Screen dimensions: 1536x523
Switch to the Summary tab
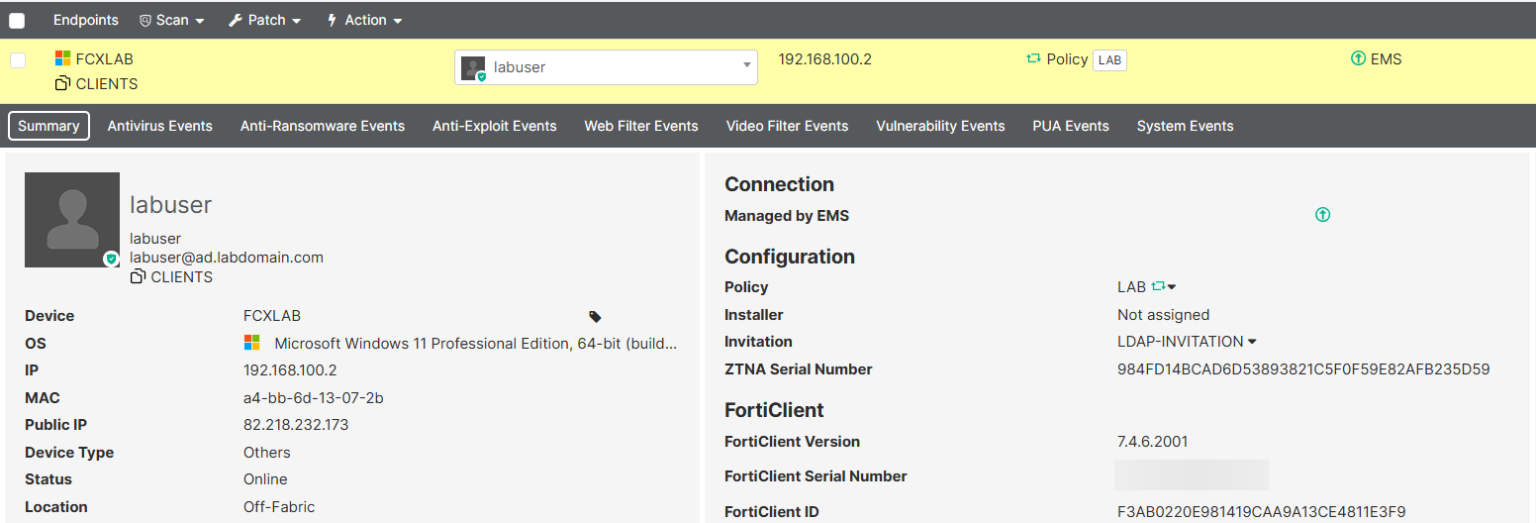(49, 126)
